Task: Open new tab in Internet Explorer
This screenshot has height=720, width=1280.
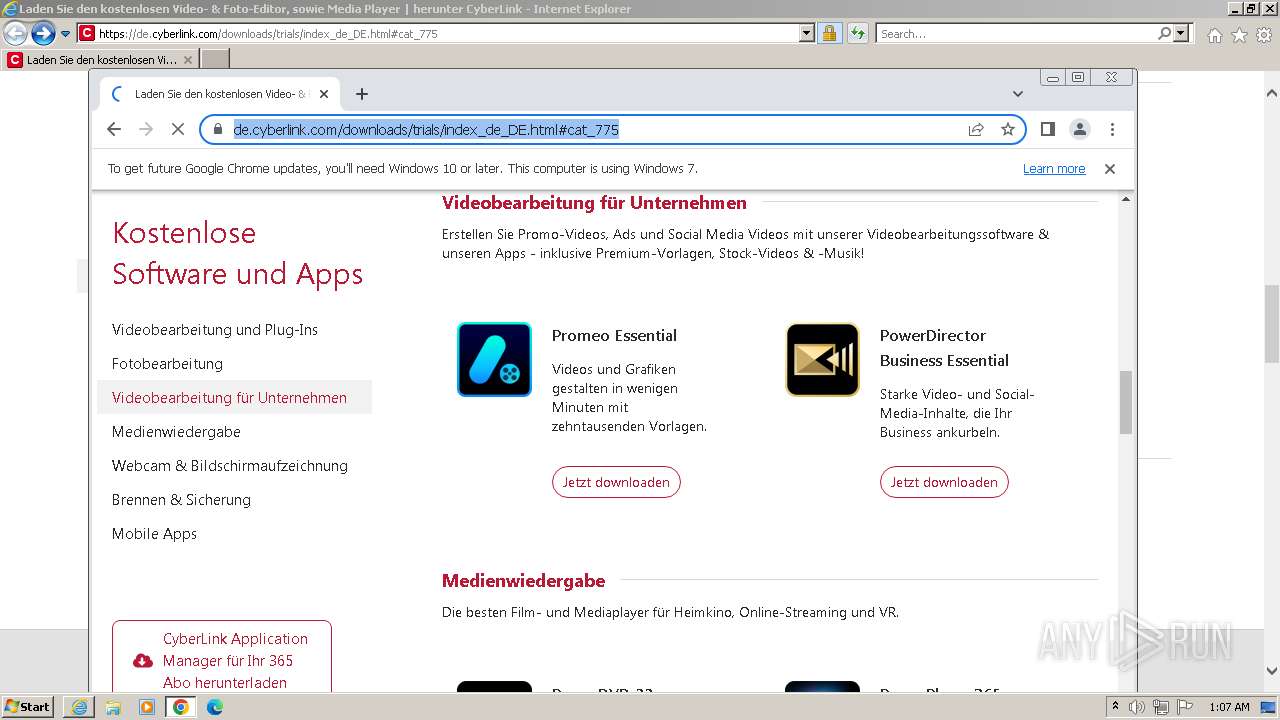Action: click(215, 60)
